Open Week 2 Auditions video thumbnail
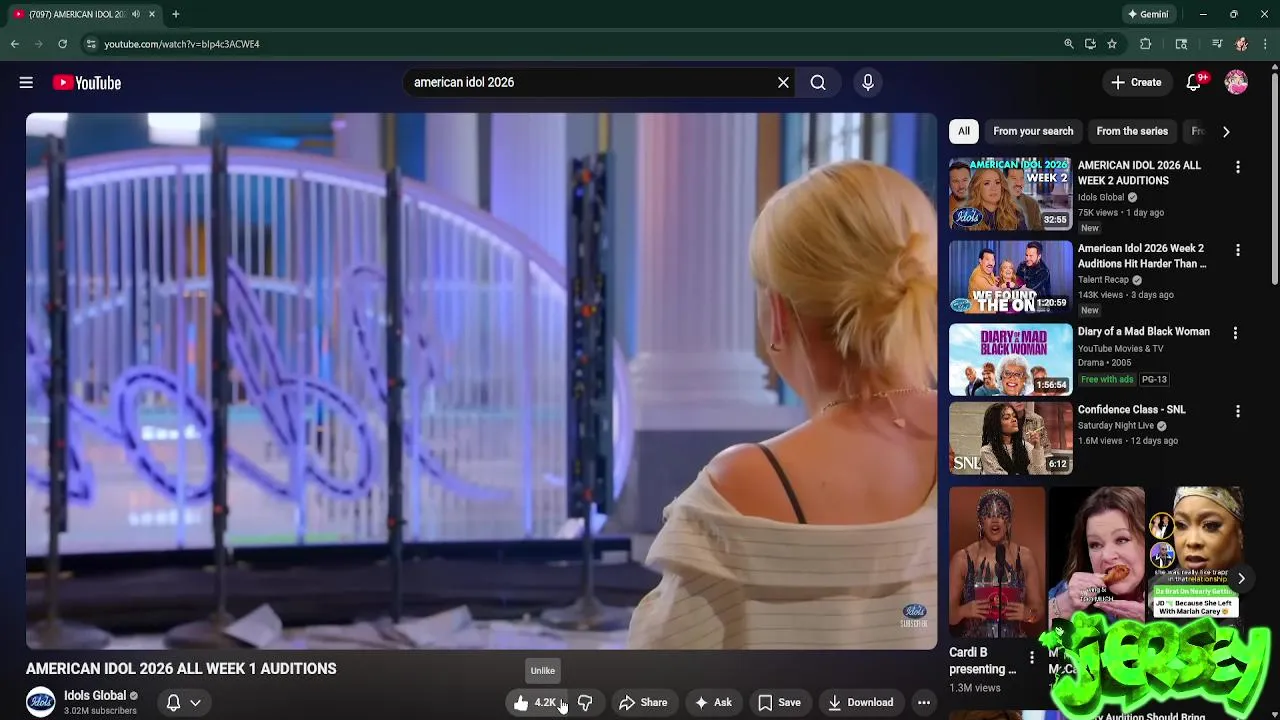The image size is (1280, 720). click(1010, 193)
